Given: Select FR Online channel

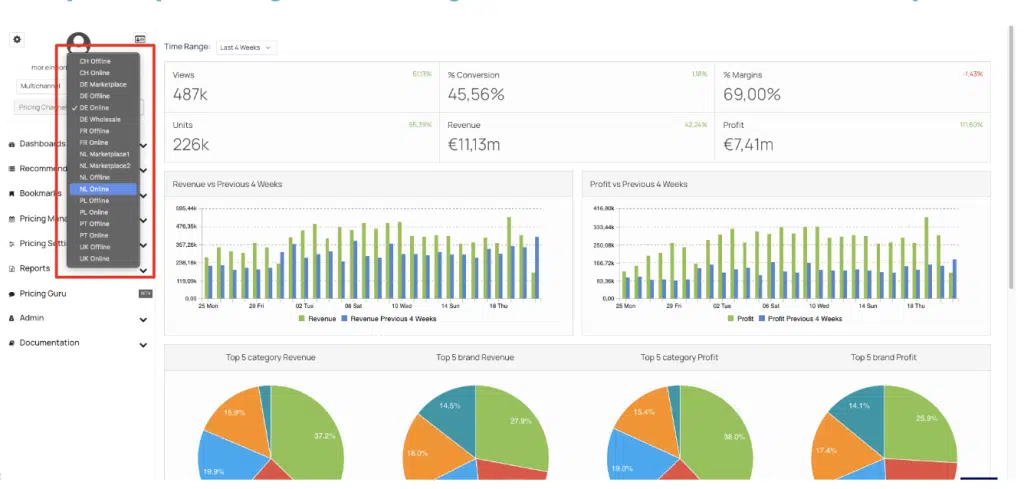Looking at the screenshot, I should pos(104,142).
